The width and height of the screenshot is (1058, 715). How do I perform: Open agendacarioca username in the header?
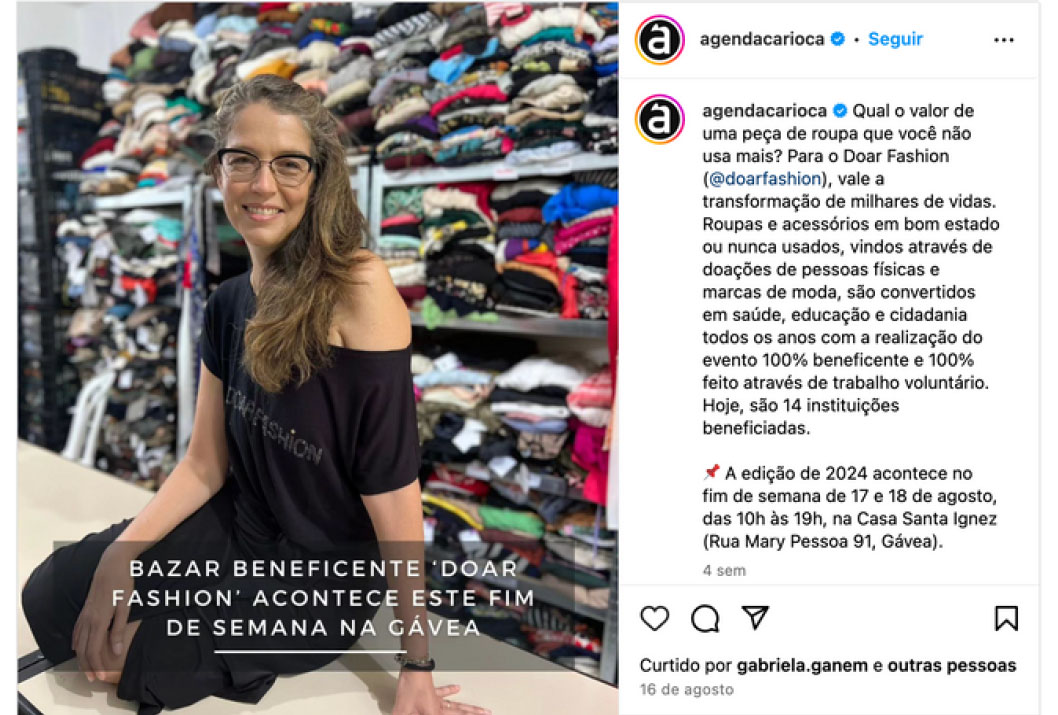tap(762, 39)
